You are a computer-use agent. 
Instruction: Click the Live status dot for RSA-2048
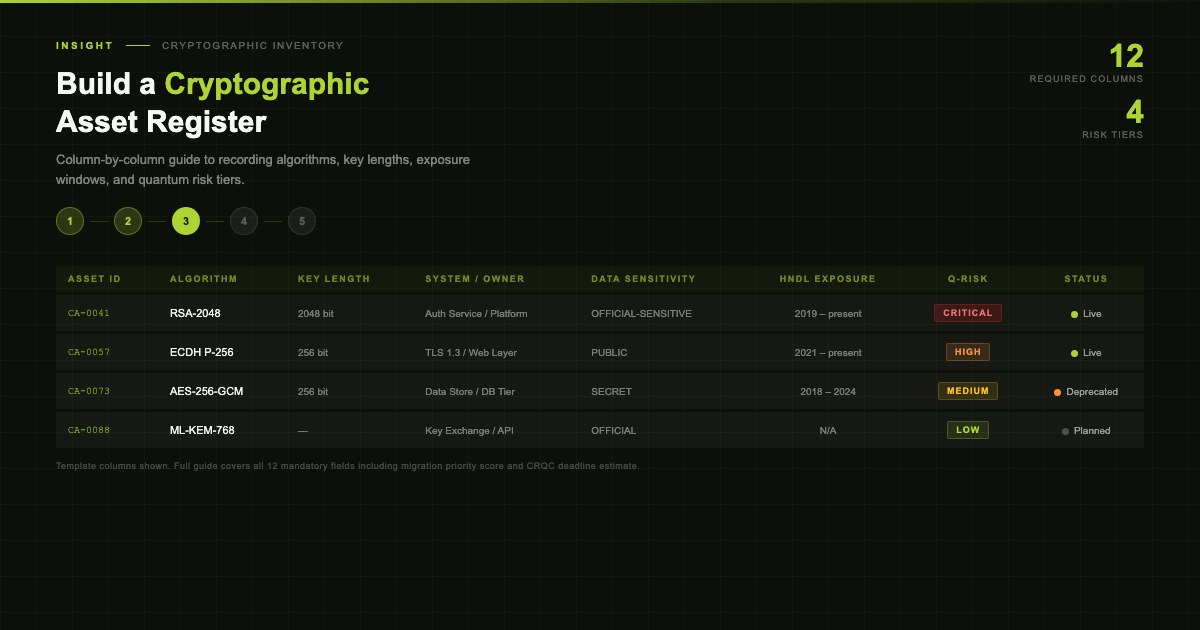[1074, 314]
